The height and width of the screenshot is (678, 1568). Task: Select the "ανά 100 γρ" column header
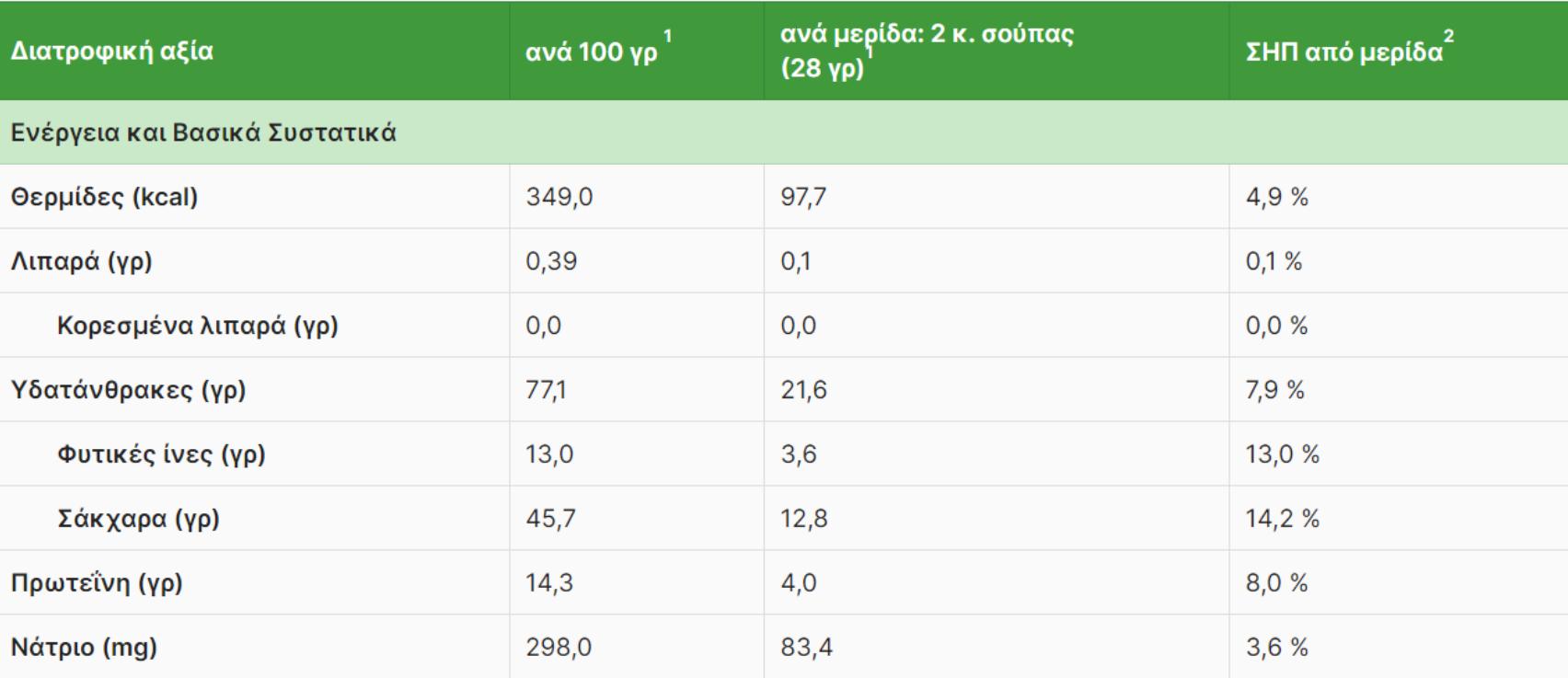click(x=591, y=52)
